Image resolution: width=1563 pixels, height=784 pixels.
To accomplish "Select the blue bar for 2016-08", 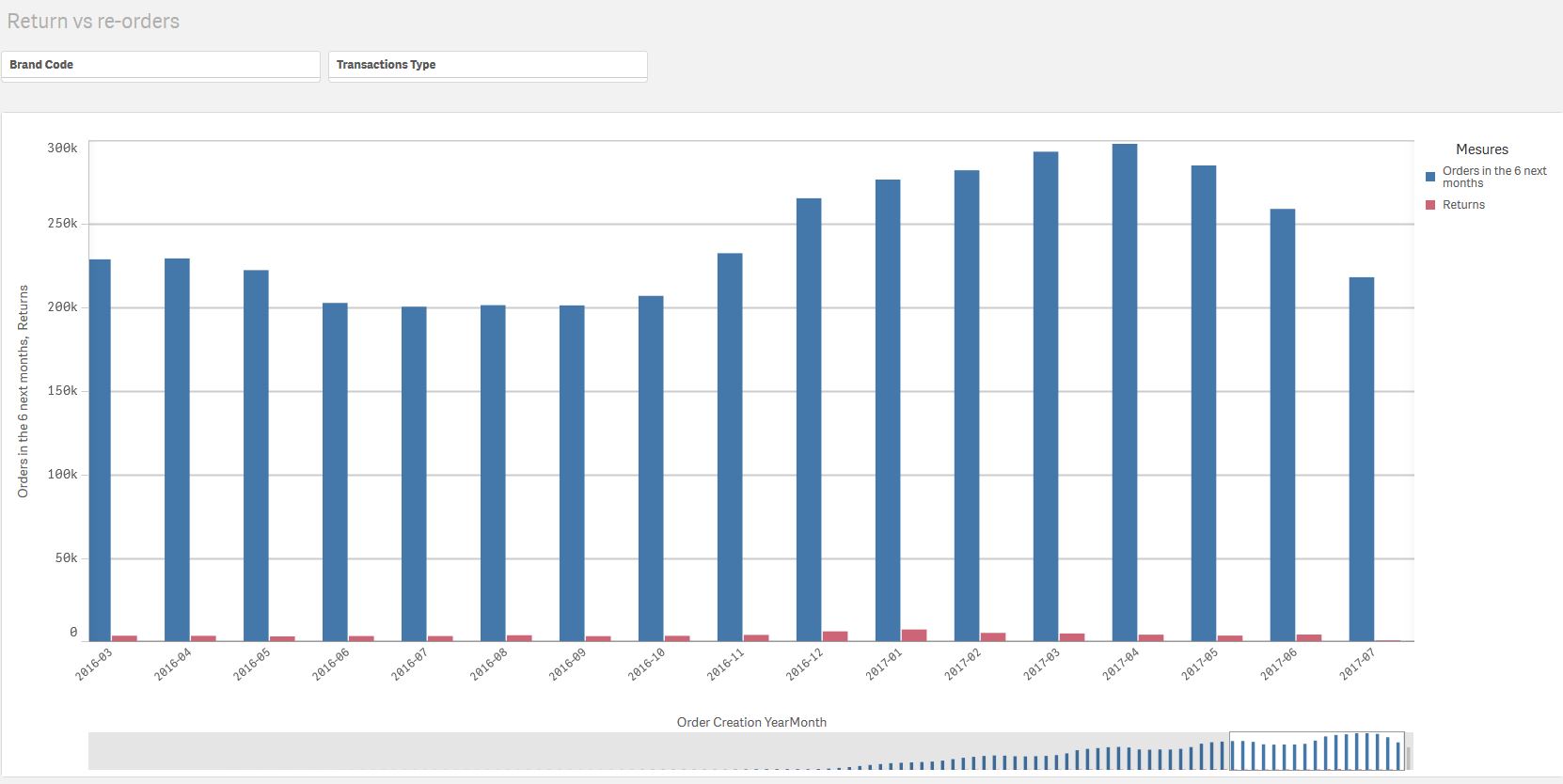I will (493, 473).
